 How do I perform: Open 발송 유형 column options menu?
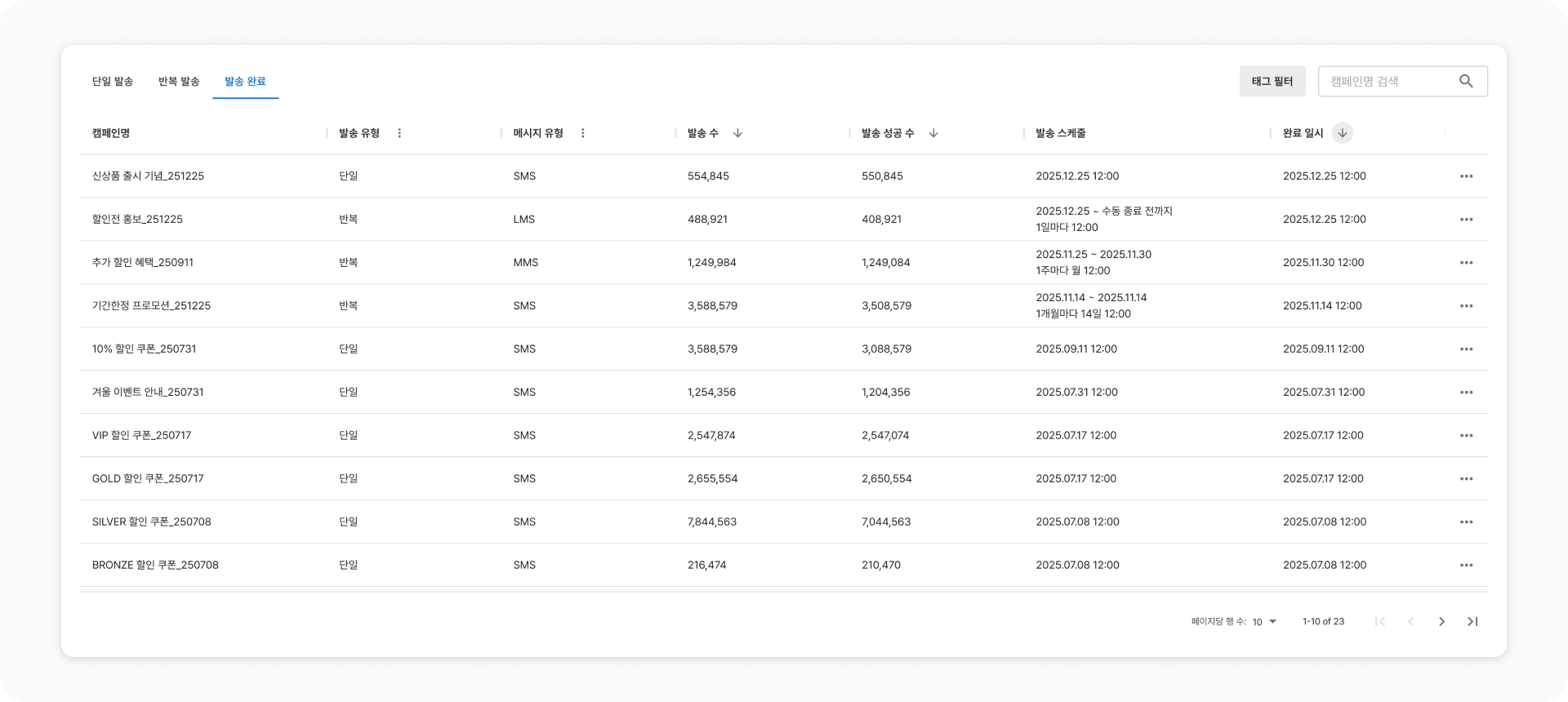[x=399, y=133]
